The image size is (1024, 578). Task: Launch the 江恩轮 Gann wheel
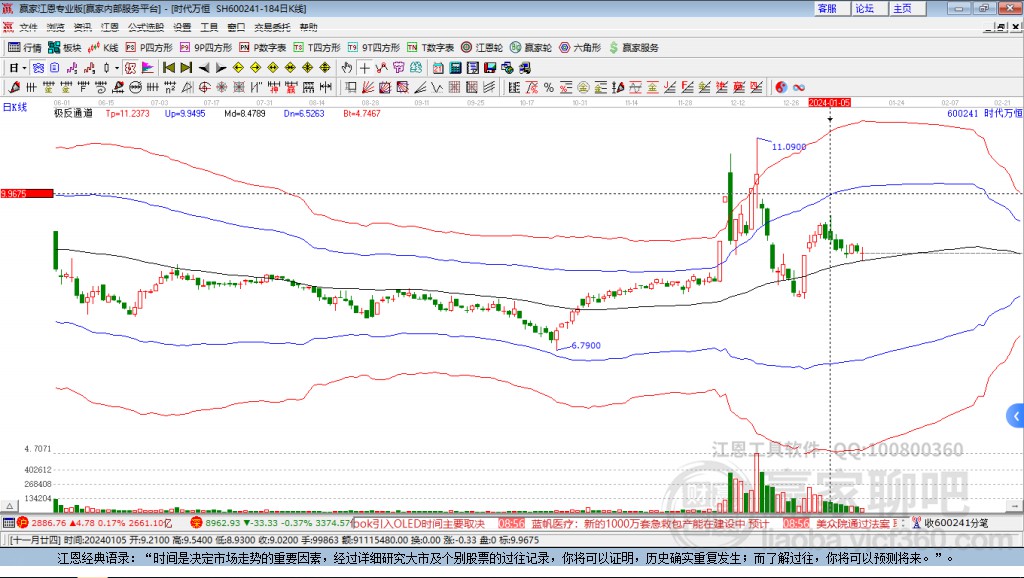pos(482,48)
